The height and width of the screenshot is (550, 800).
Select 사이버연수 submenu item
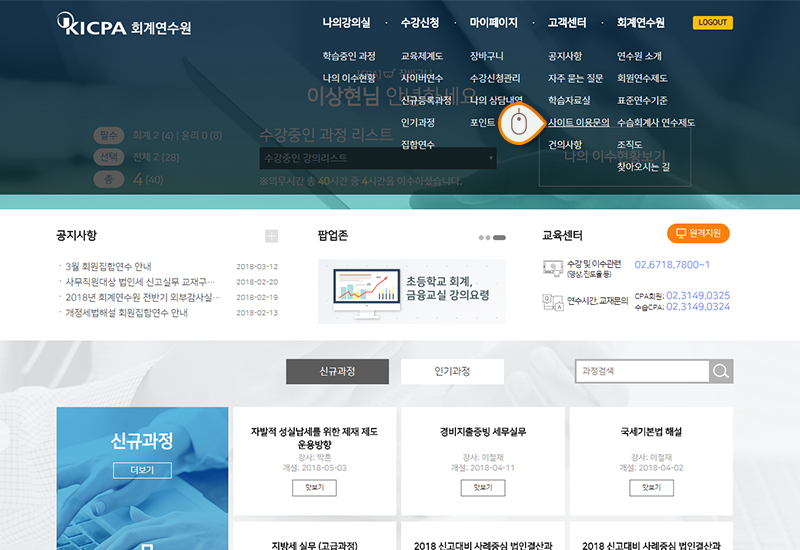(x=422, y=78)
